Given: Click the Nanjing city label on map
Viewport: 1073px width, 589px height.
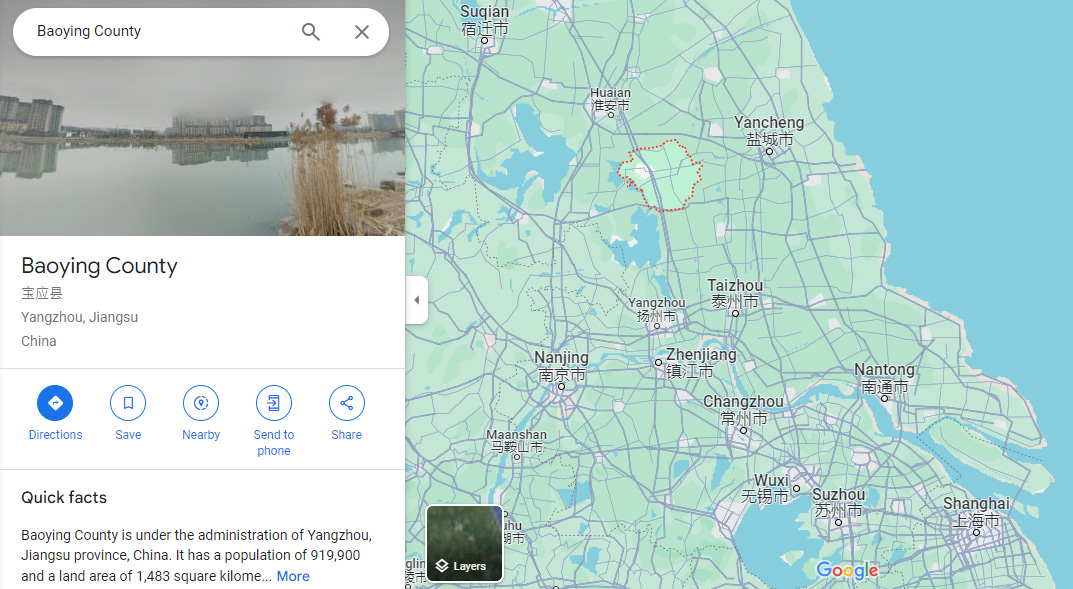Looking at the screenshot, I should pos(562,366).
